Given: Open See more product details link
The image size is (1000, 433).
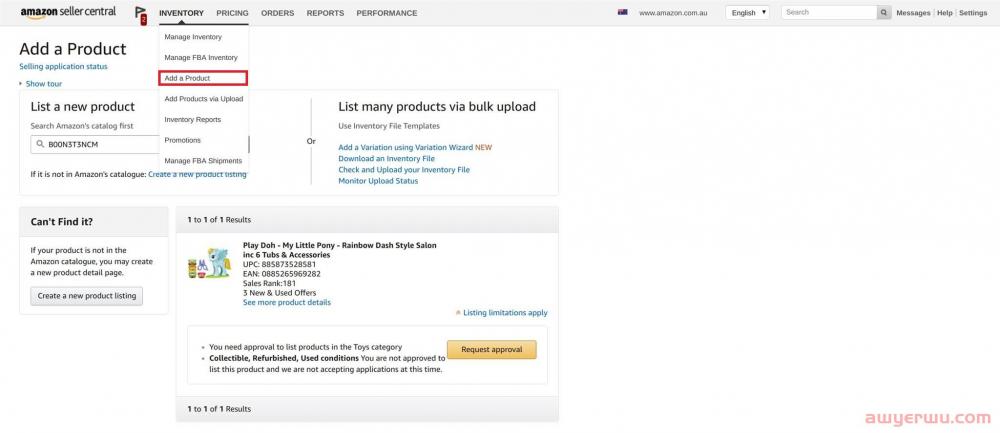Looking at the screenshot, I should 287,302.
